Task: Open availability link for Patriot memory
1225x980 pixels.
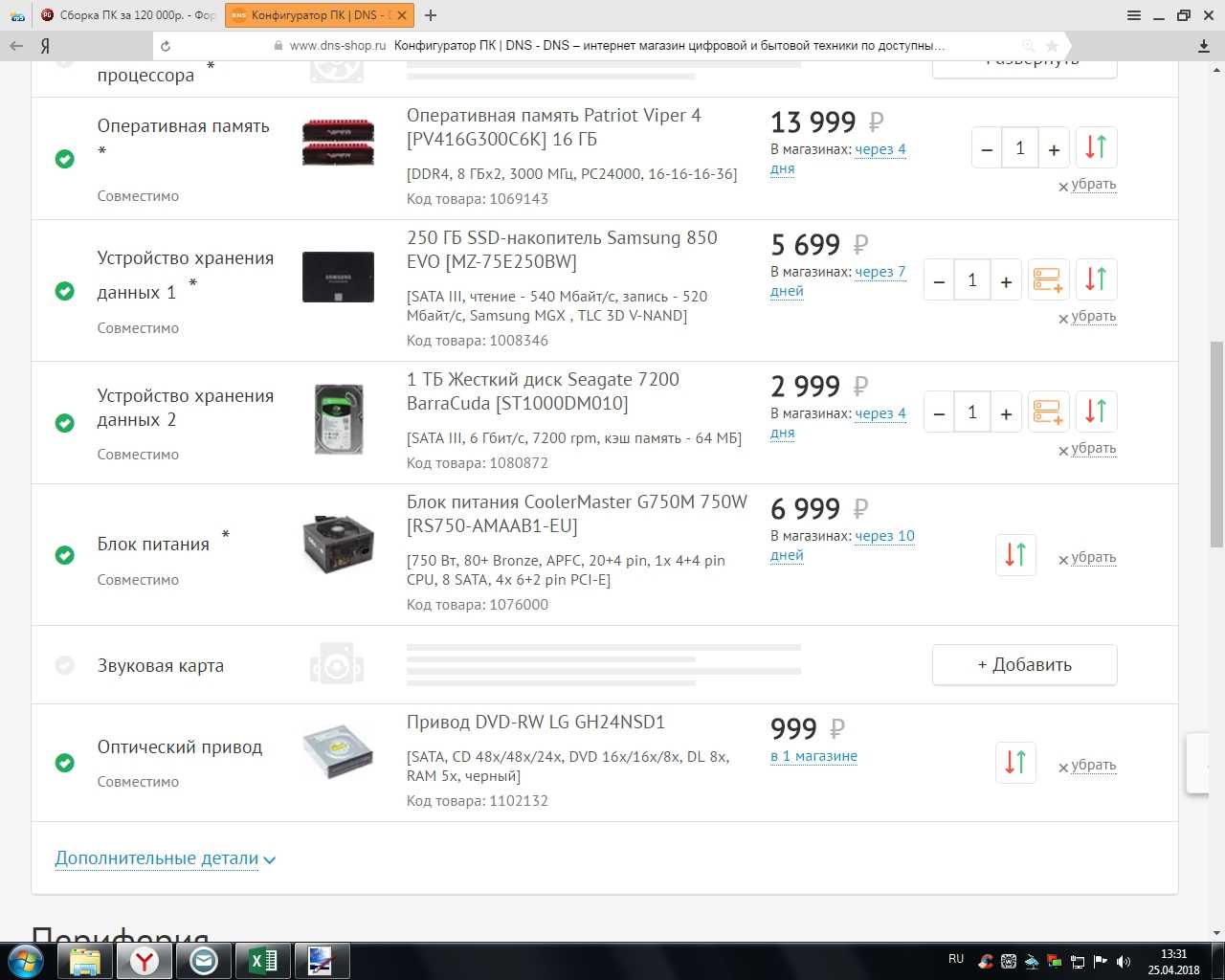Action: [x=880, y=150]
